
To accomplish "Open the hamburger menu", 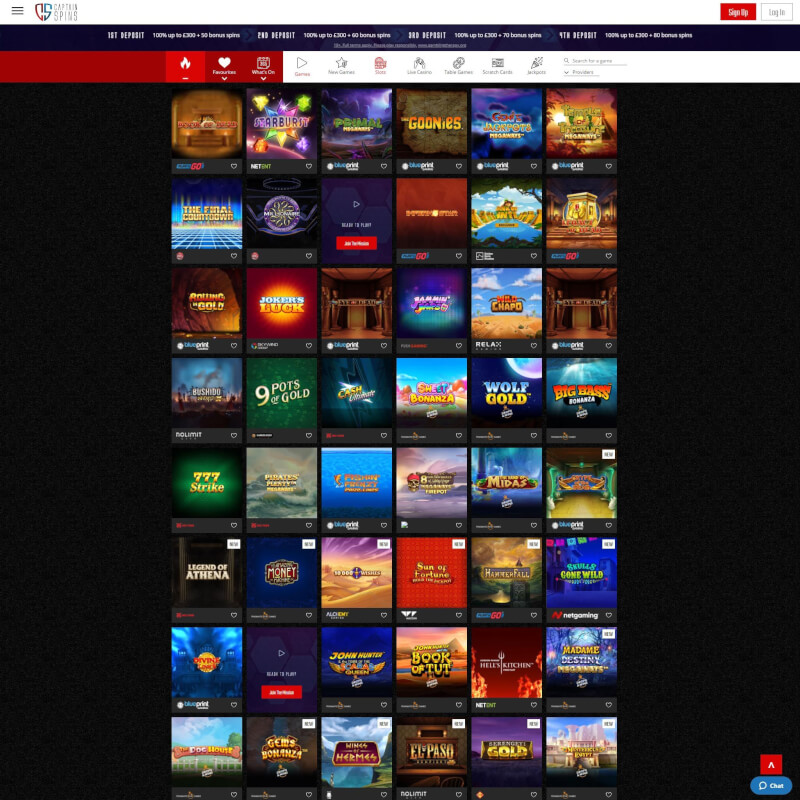I will pyautogui.click(x=17, y=11).
